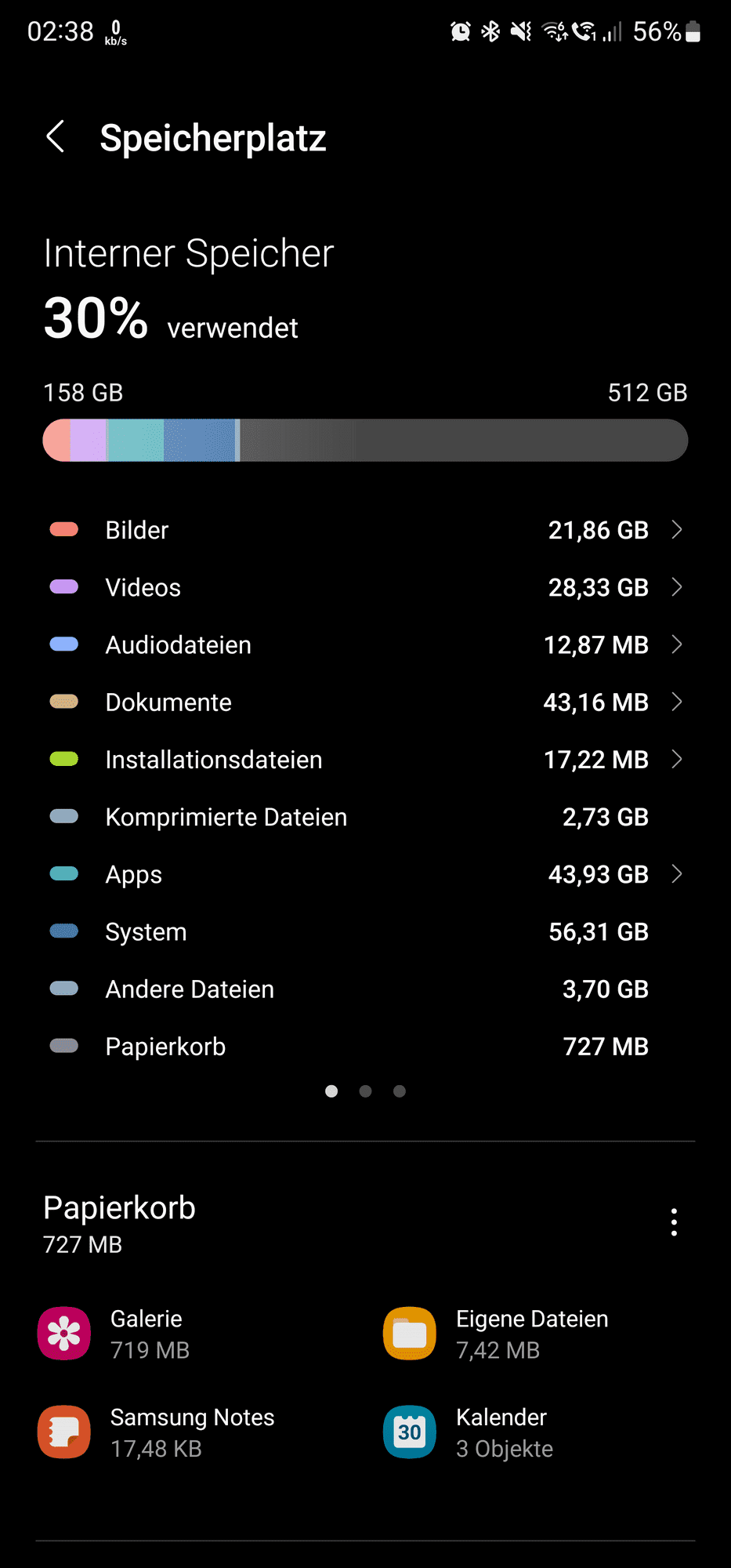Select the Installationsdateien row
Image resolution: width=731 pixels, height=1568 pixels.
click(365, 759)
